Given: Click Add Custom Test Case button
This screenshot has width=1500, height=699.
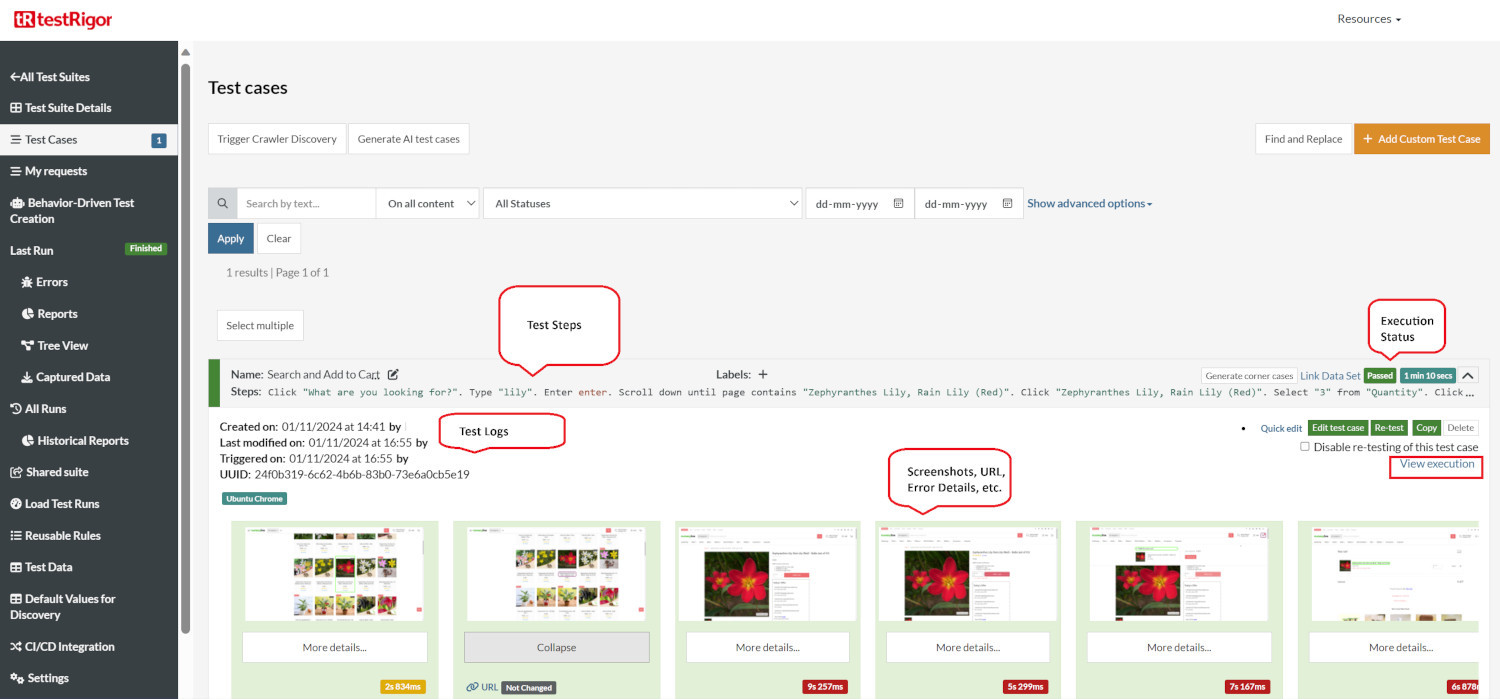Looking at the screenshot, I should click(x=1421, y=139).
